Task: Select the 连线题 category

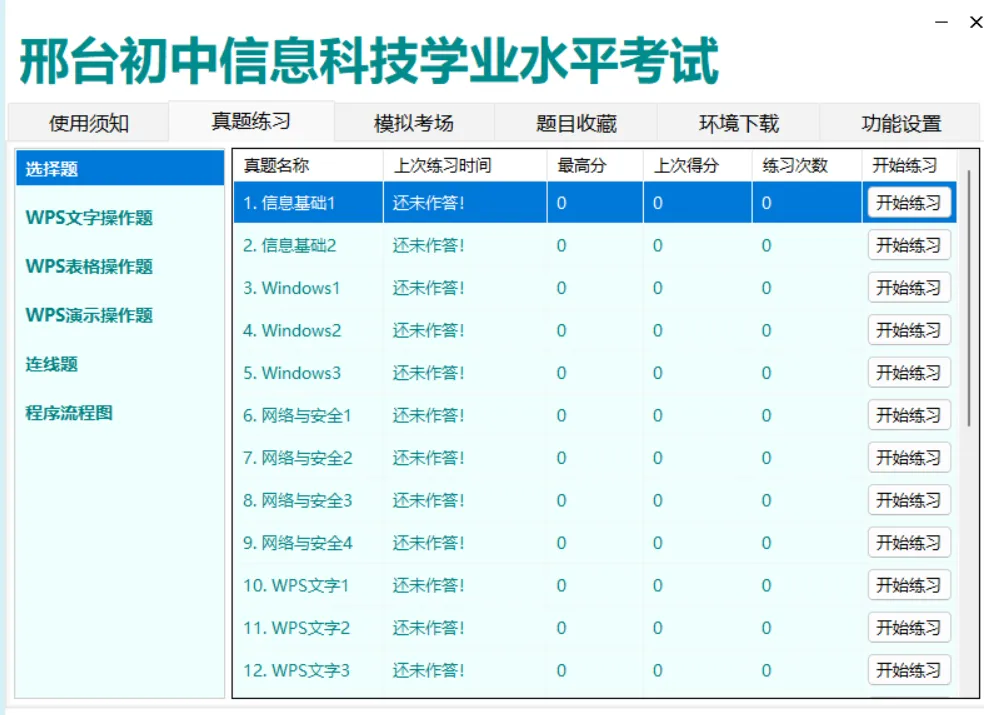Action: pos(55,363)
